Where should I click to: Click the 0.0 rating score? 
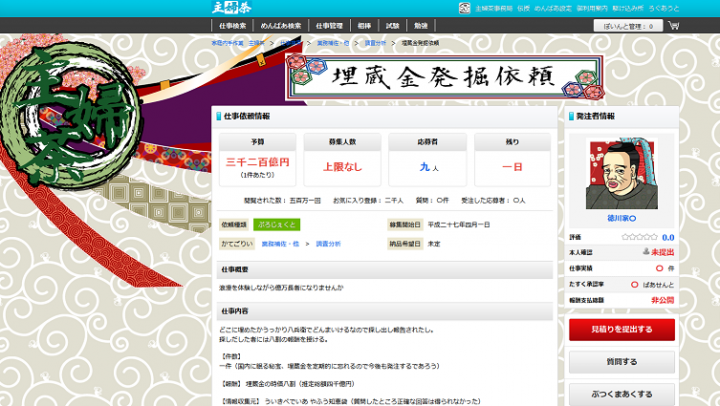(x=668, y=237)
